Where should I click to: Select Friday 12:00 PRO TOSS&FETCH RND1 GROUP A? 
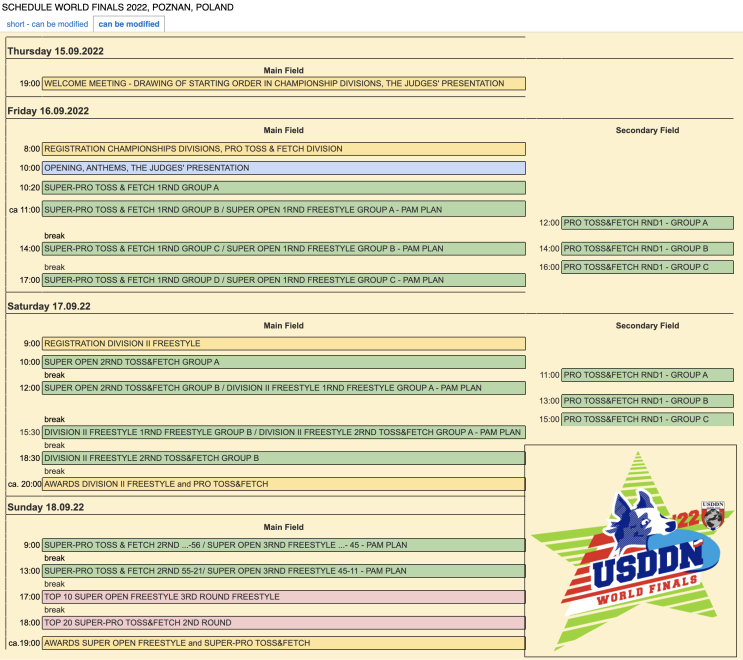click(647, 223)
